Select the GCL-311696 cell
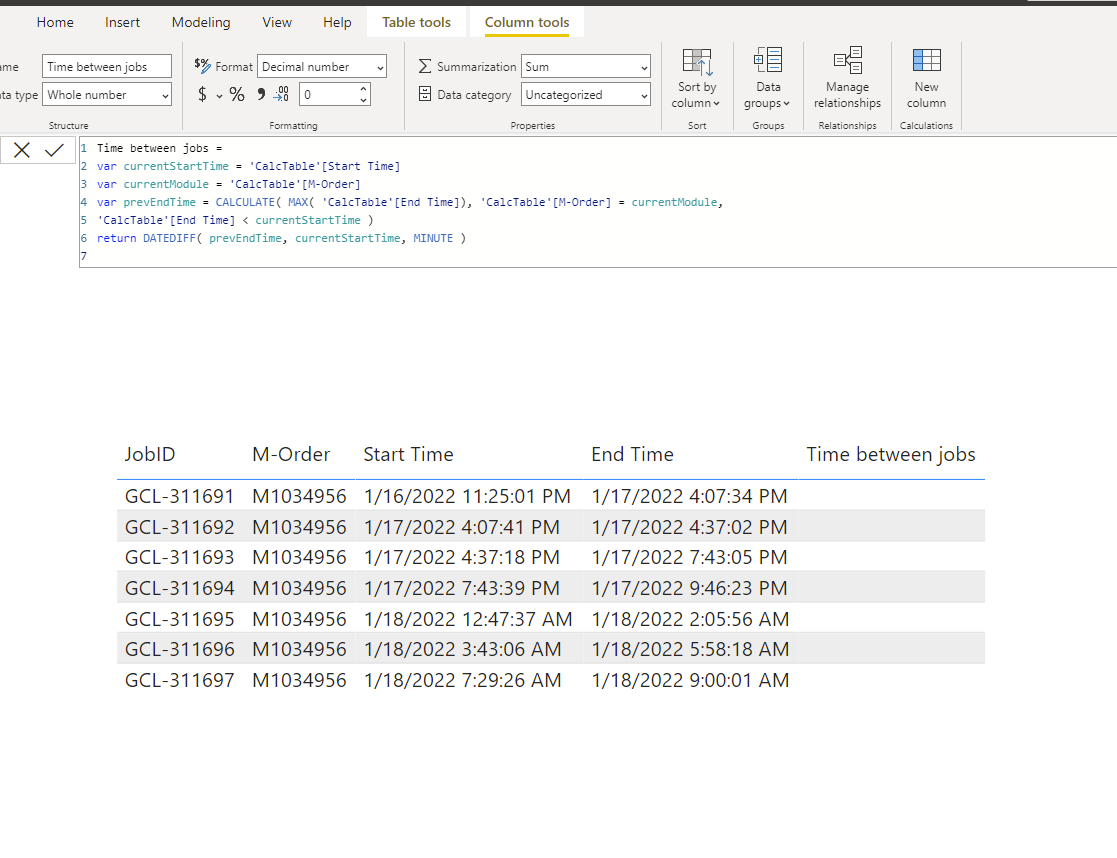 pos(180,649)
